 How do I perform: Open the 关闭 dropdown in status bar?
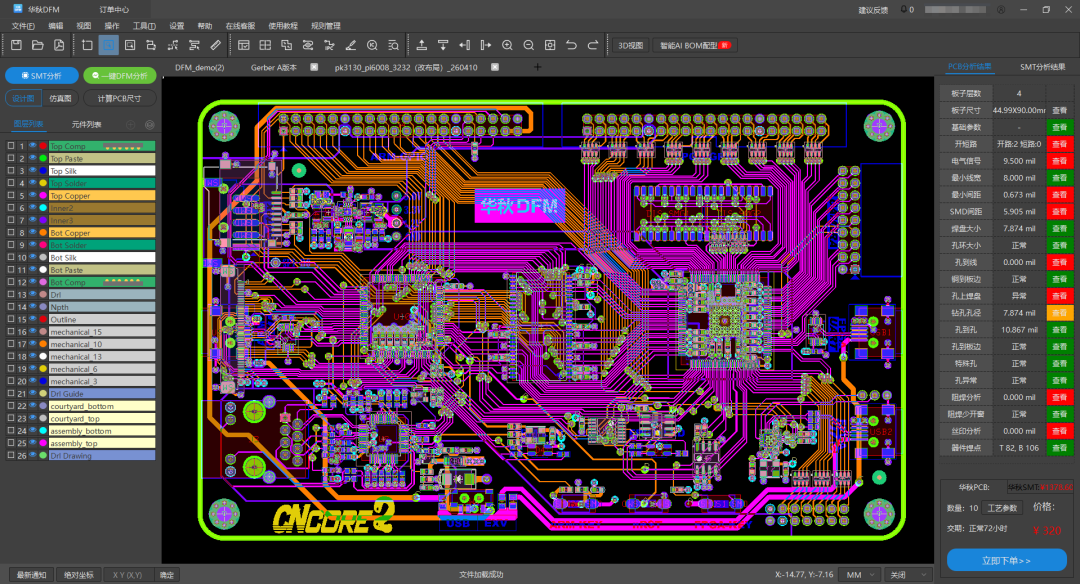tap(907, 575)
